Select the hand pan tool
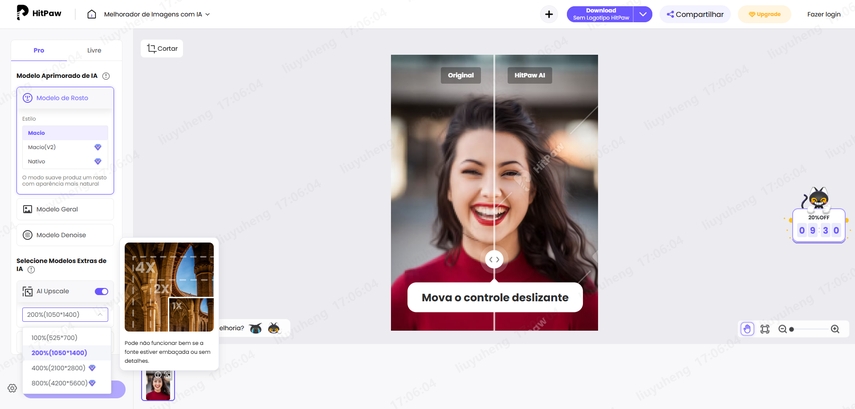This screenshot has width=855, height=409. click(x=747, y=329)
